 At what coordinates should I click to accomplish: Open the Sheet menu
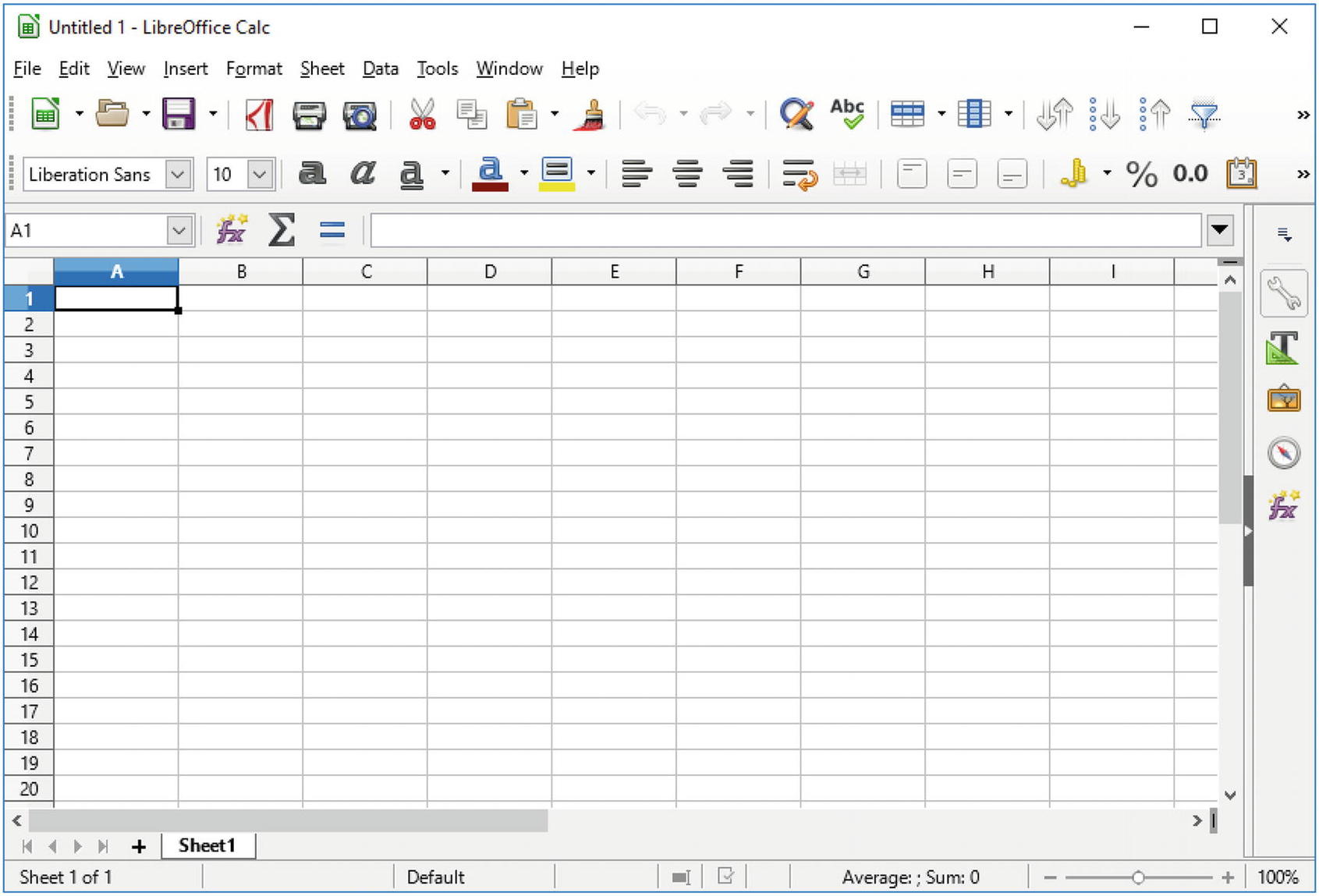pyautogui.click(x=322, y=69)
